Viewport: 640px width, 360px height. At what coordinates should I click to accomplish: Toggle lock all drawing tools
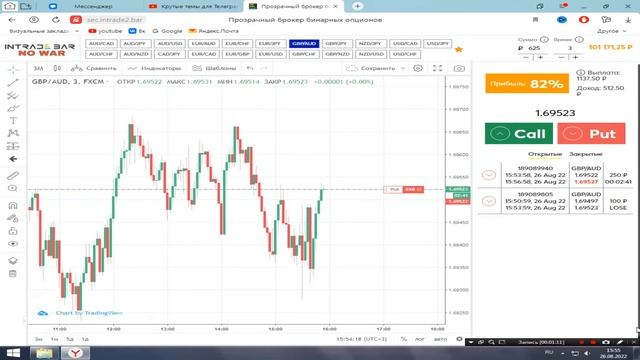[x=13, y=231]
